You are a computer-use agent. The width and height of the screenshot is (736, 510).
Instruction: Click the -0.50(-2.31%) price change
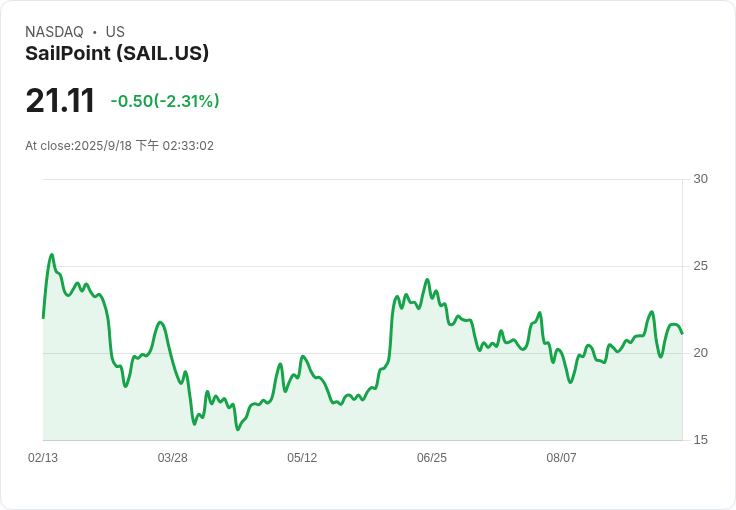pos(165,101)
